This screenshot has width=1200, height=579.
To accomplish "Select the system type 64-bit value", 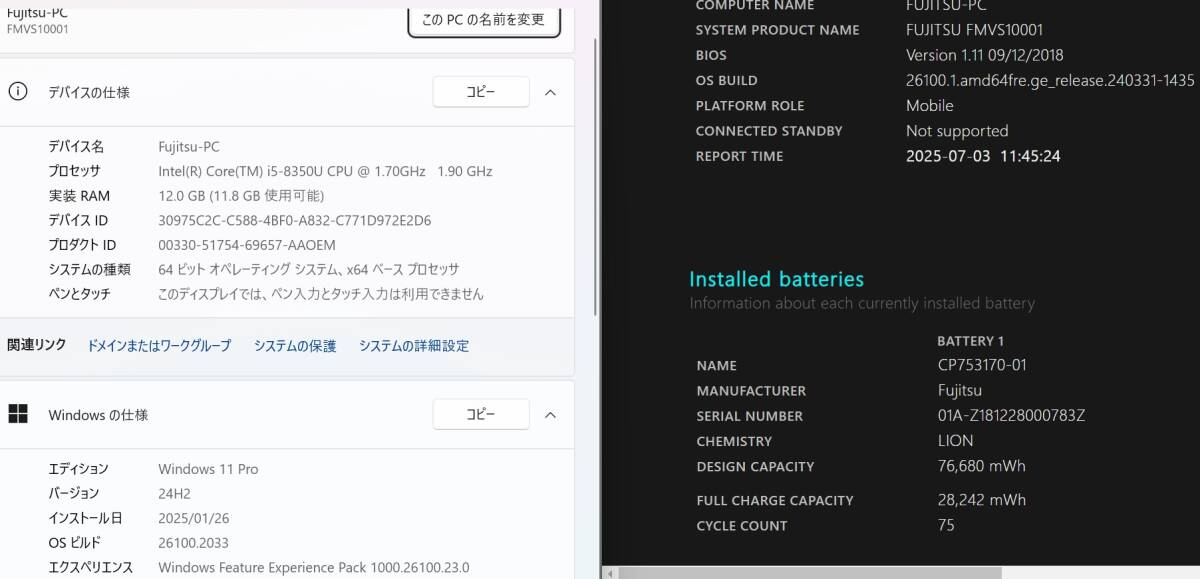I will coord(309,269).
